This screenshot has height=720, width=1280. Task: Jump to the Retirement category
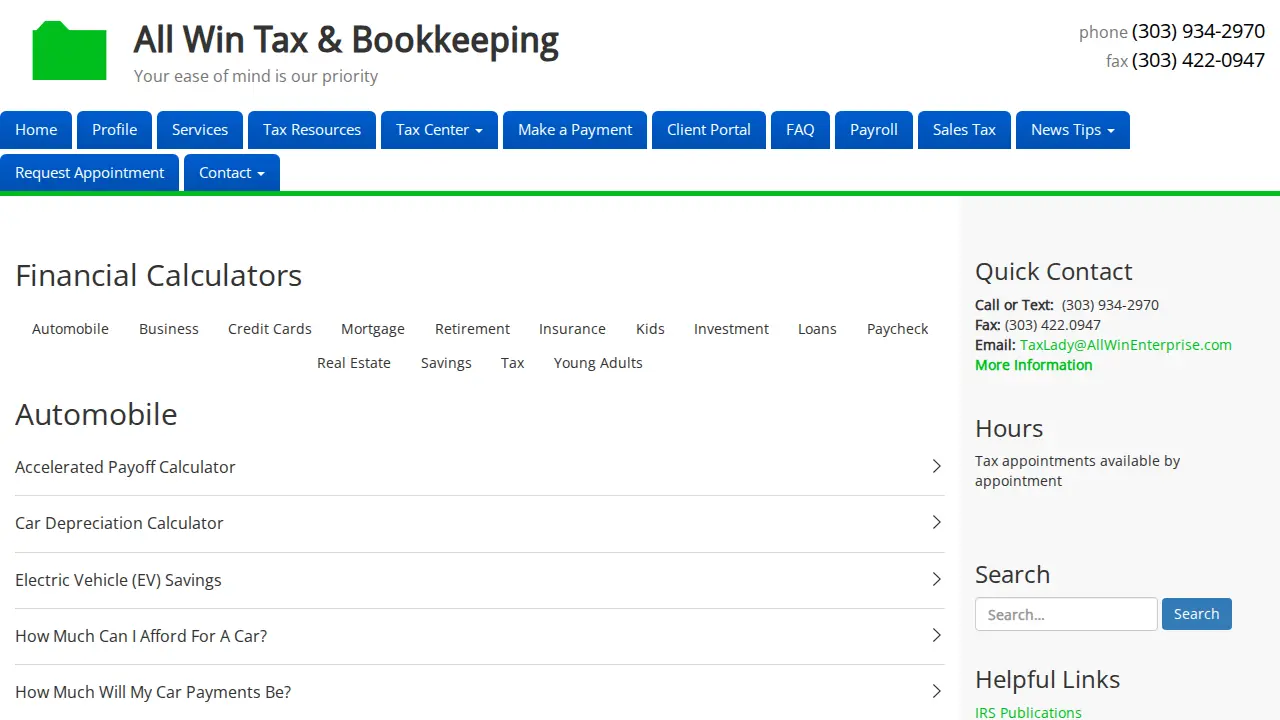472,329
